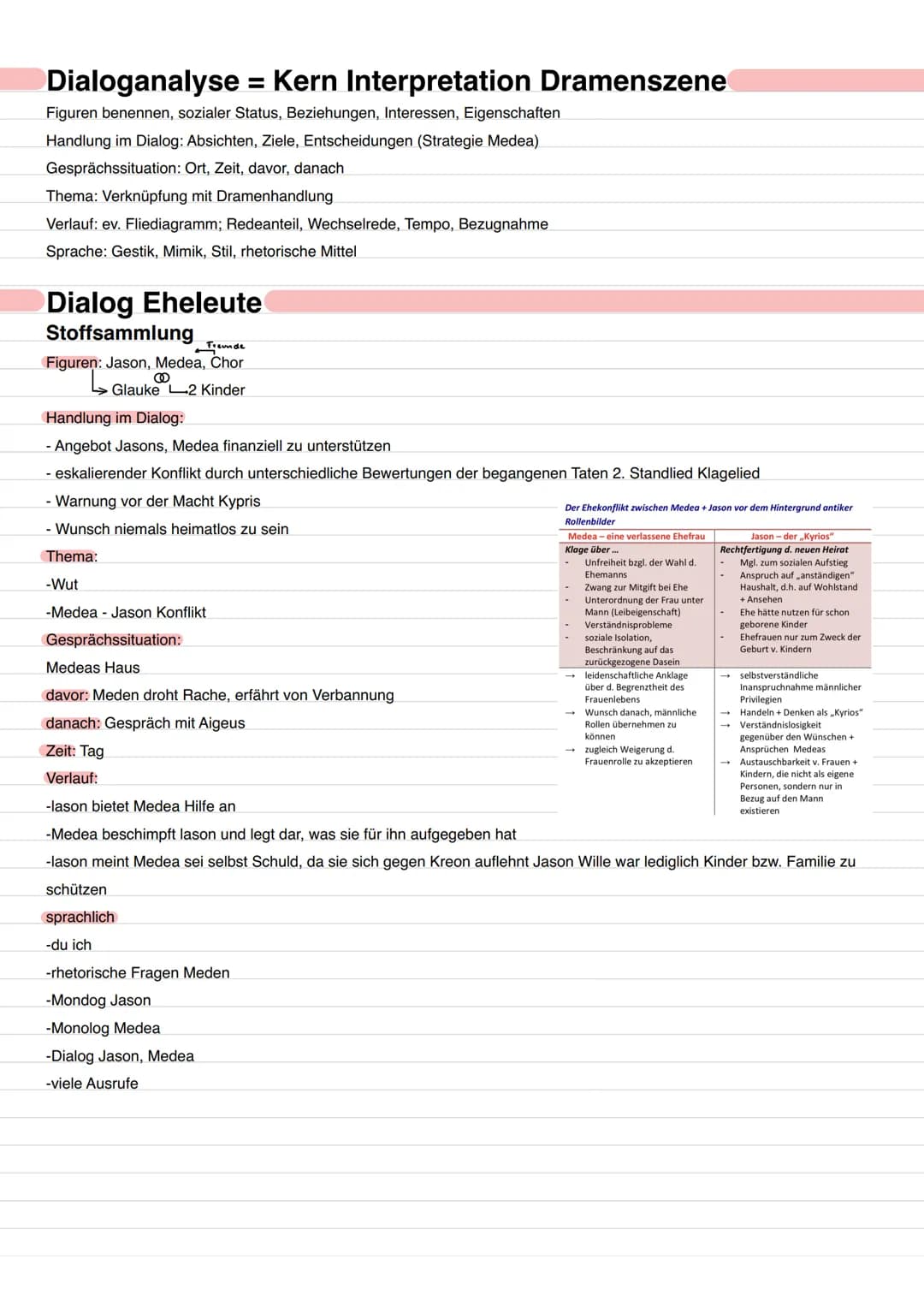Image resolution: width=924 pixels, height=1307 pixels.
Task: Click the arrow before 'selbstverständliche Inanspruchnahme'
Action: tap(726, 675)
